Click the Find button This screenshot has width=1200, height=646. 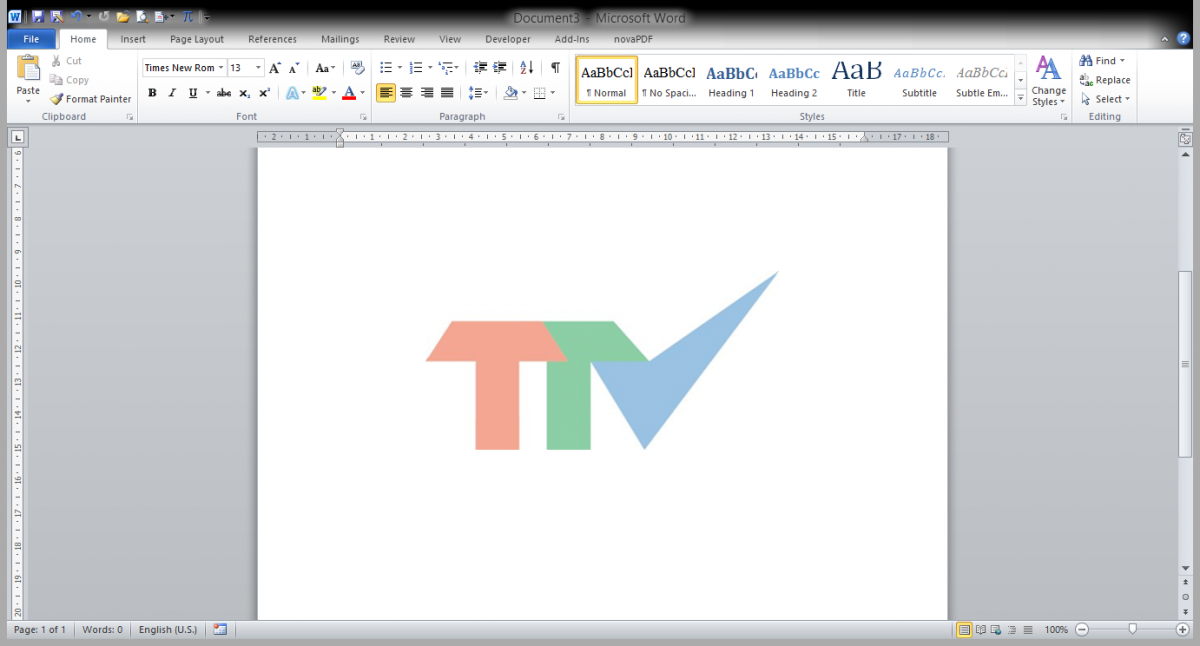tap(1102, 61)
